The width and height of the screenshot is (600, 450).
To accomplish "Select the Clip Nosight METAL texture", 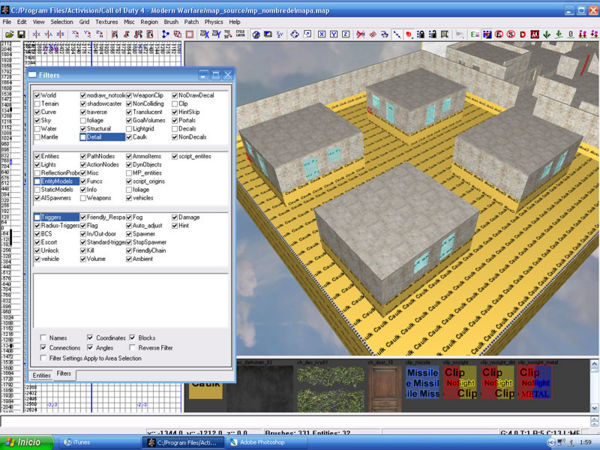I will pyautogui.click(x=535, y=383).
